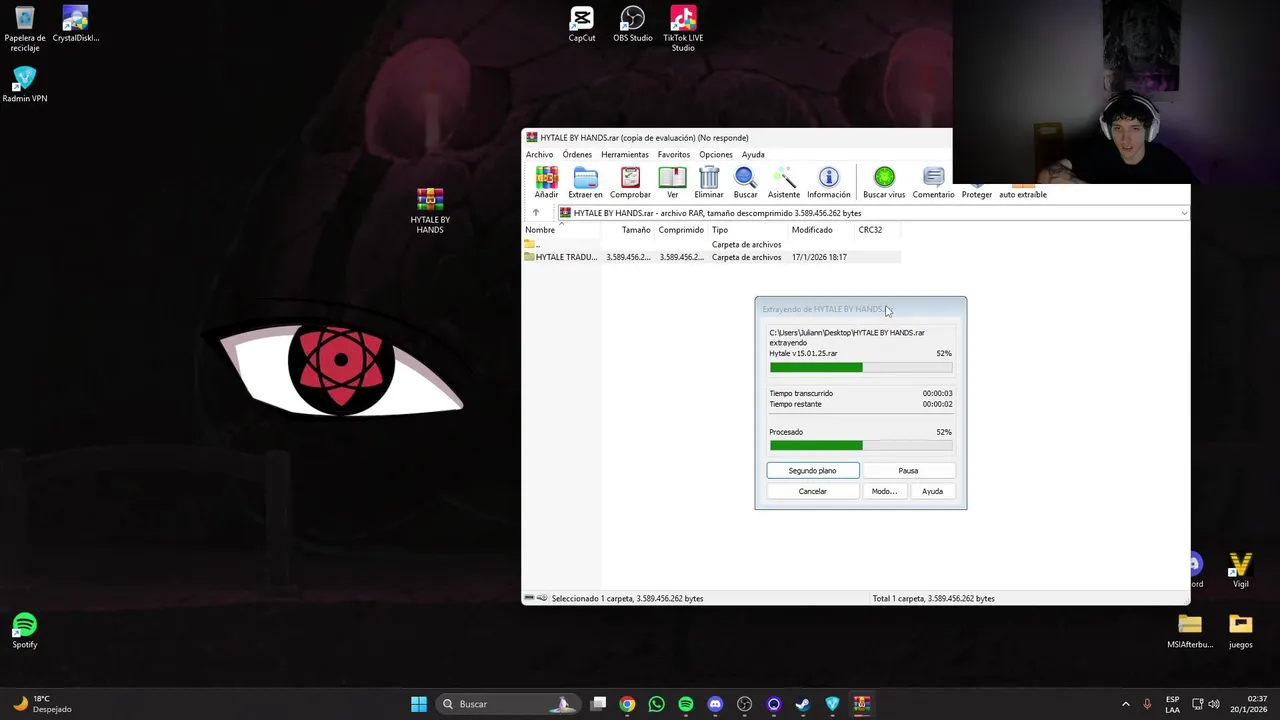
Task: Click the Eliminar trash can icon
Action: 709,182
